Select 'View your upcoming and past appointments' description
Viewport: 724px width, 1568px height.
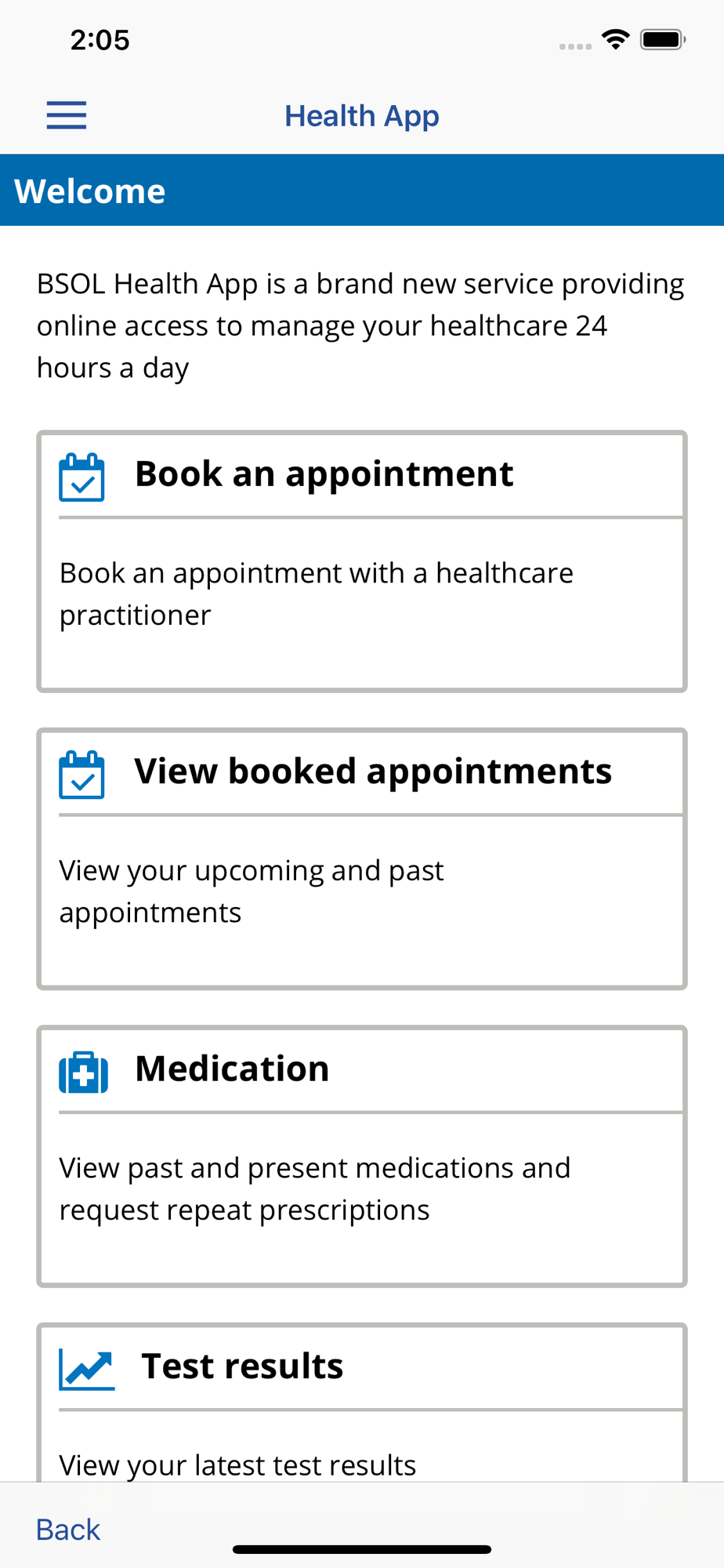coord(252,891)
